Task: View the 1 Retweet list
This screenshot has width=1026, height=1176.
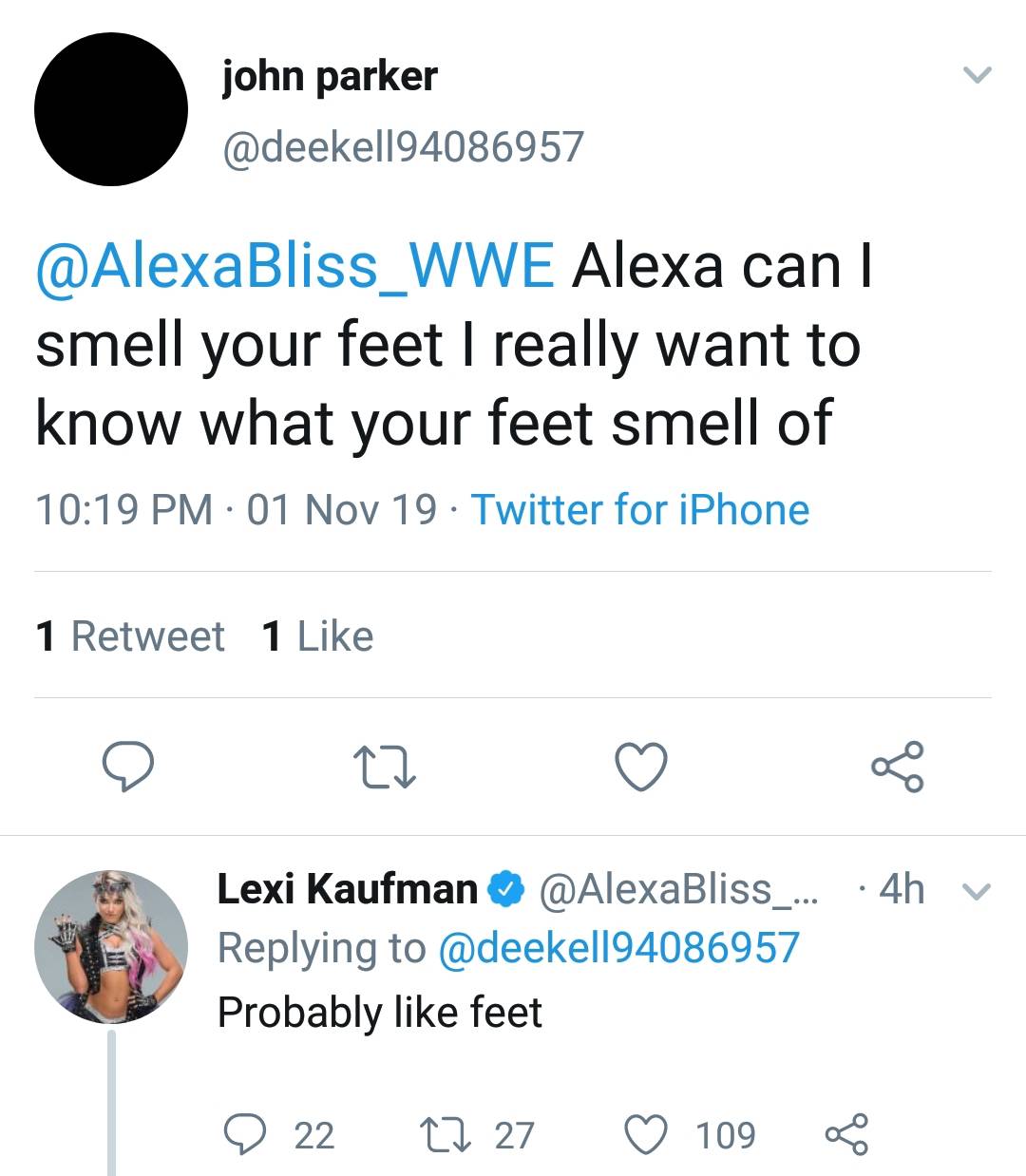Action: point(129,636)
